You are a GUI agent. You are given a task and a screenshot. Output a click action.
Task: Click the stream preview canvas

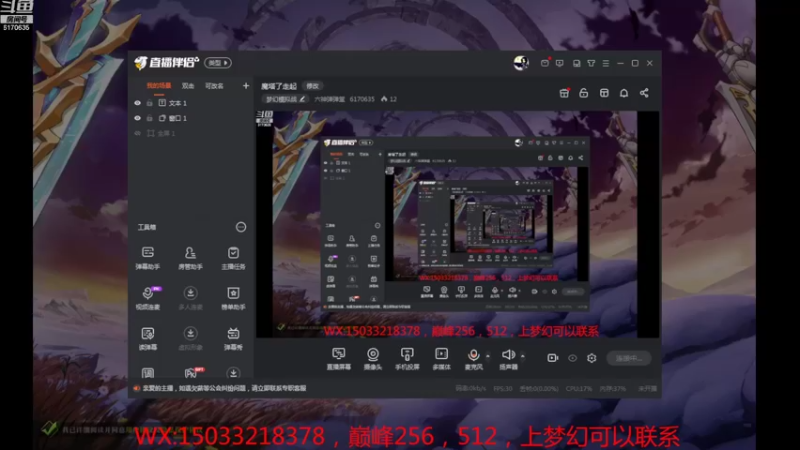458,224
